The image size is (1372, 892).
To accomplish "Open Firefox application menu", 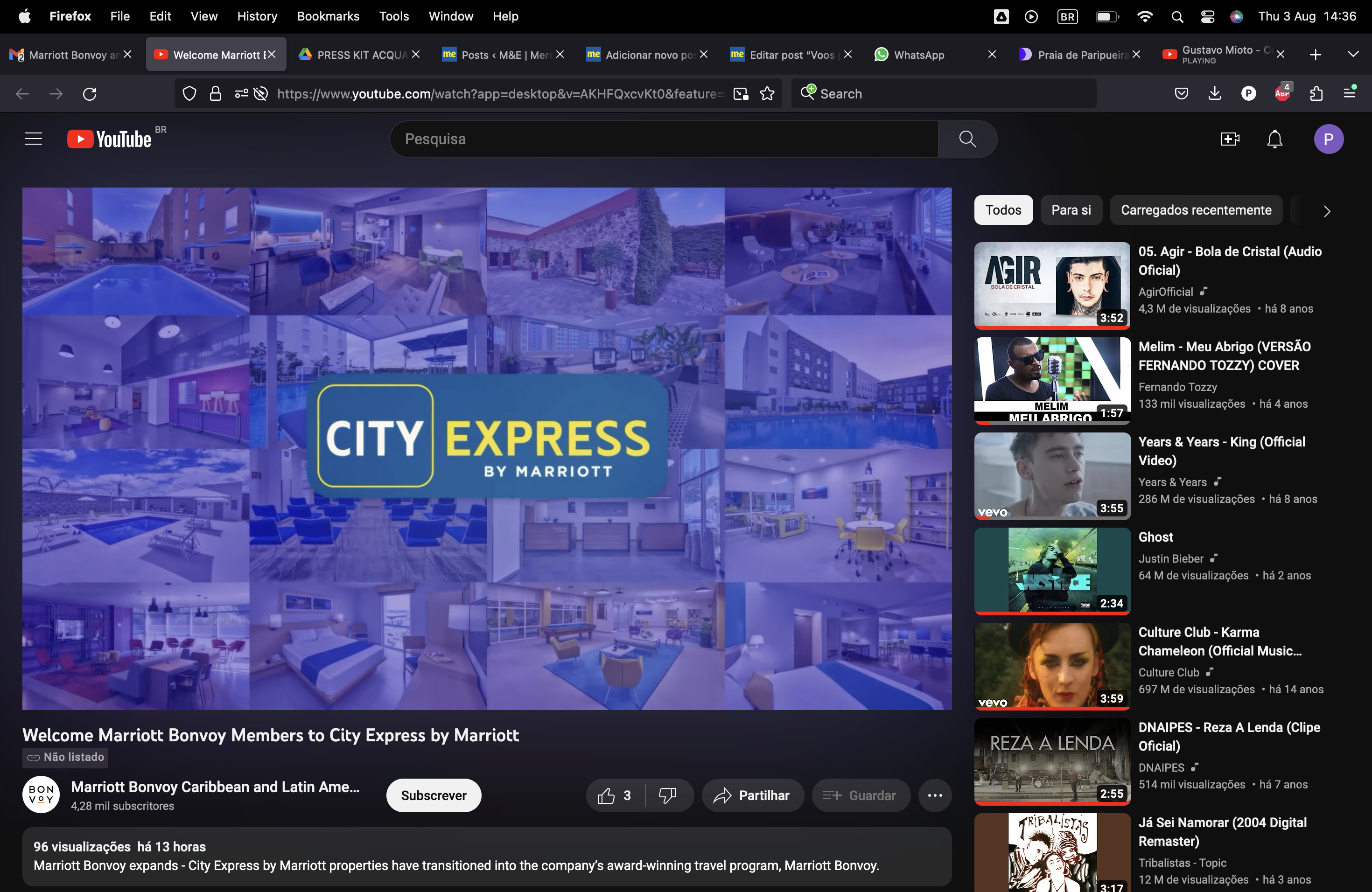I will (1350, 93).
